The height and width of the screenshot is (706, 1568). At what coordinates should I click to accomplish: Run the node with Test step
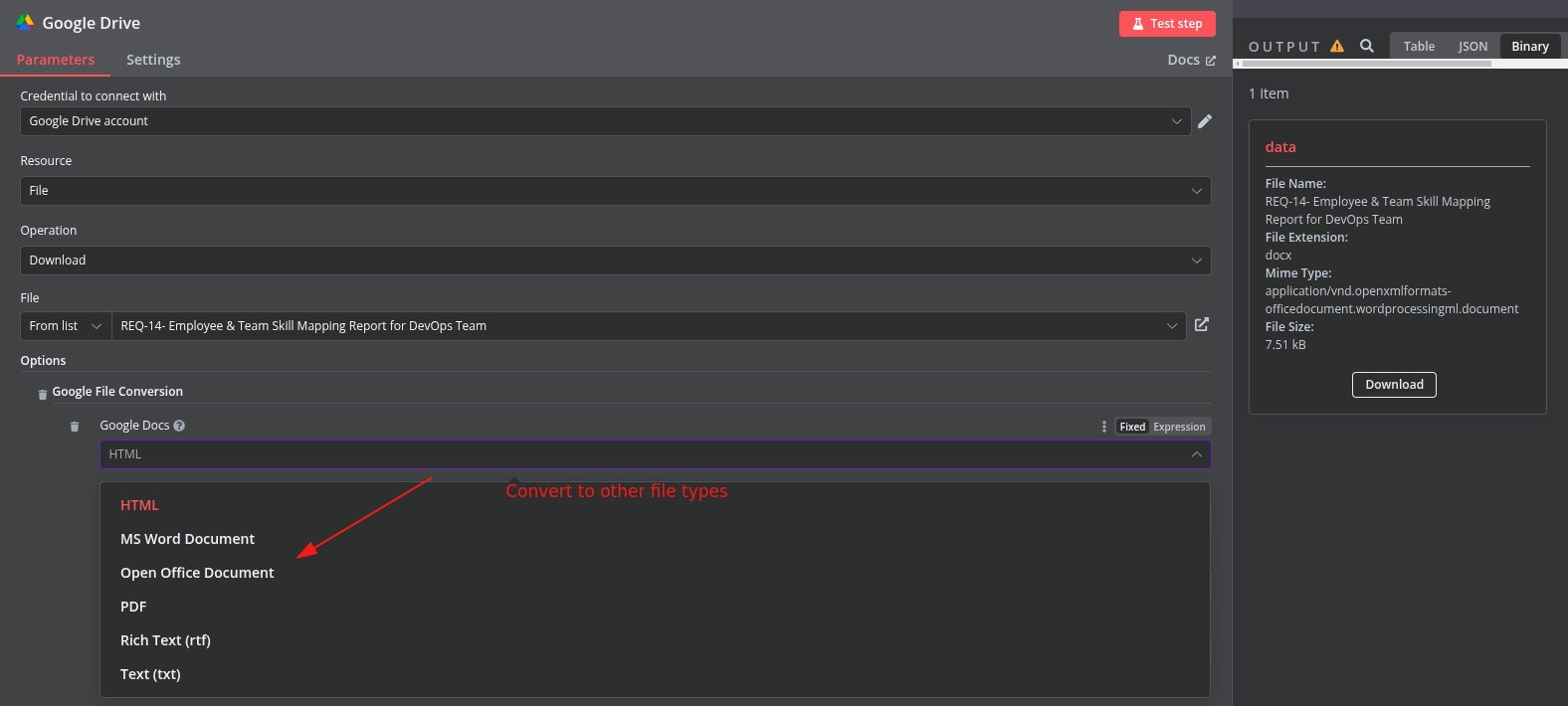(1167, 24)
